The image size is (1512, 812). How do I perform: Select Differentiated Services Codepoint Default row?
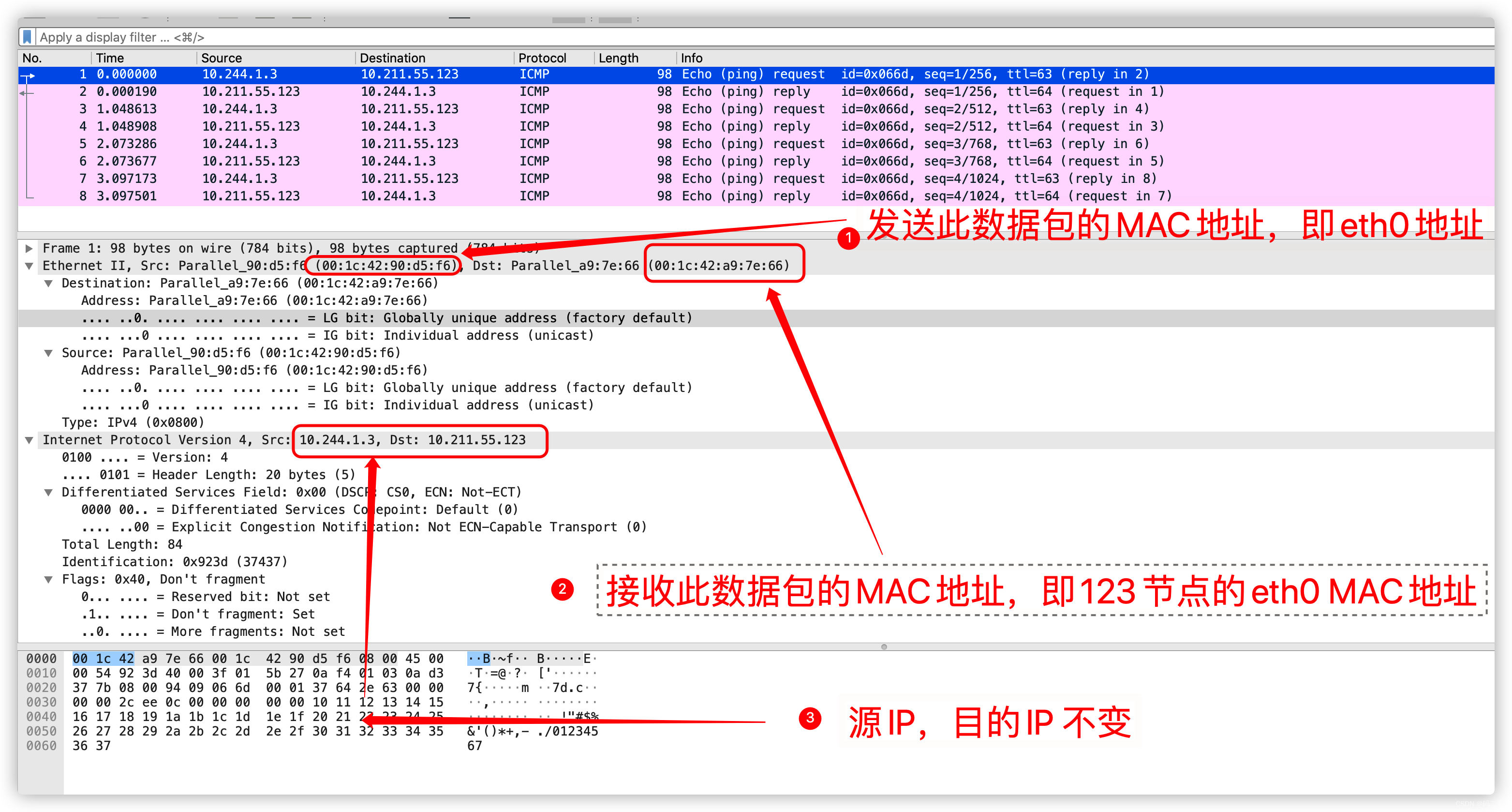pyautogui.click(x=756, y=510)
